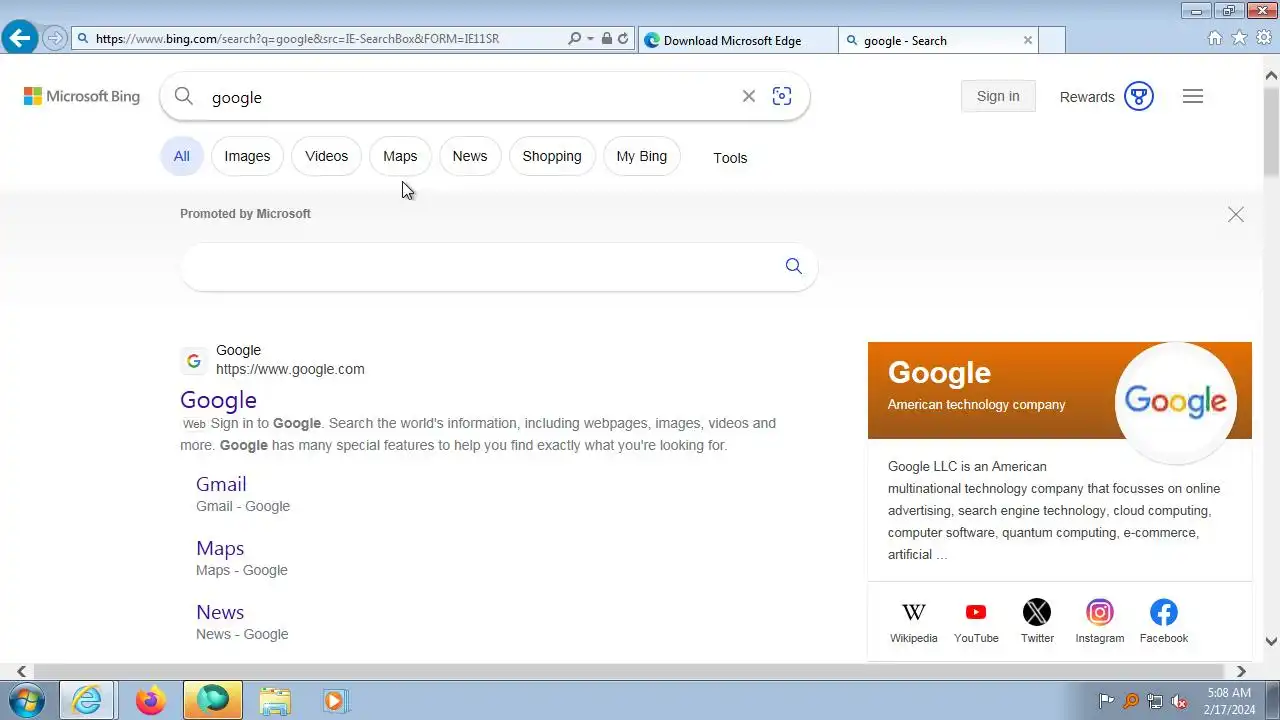Click the horizontal scrollbar right arrow
This screenshot has height=720, width=1280.
[x=1241, y=671]
